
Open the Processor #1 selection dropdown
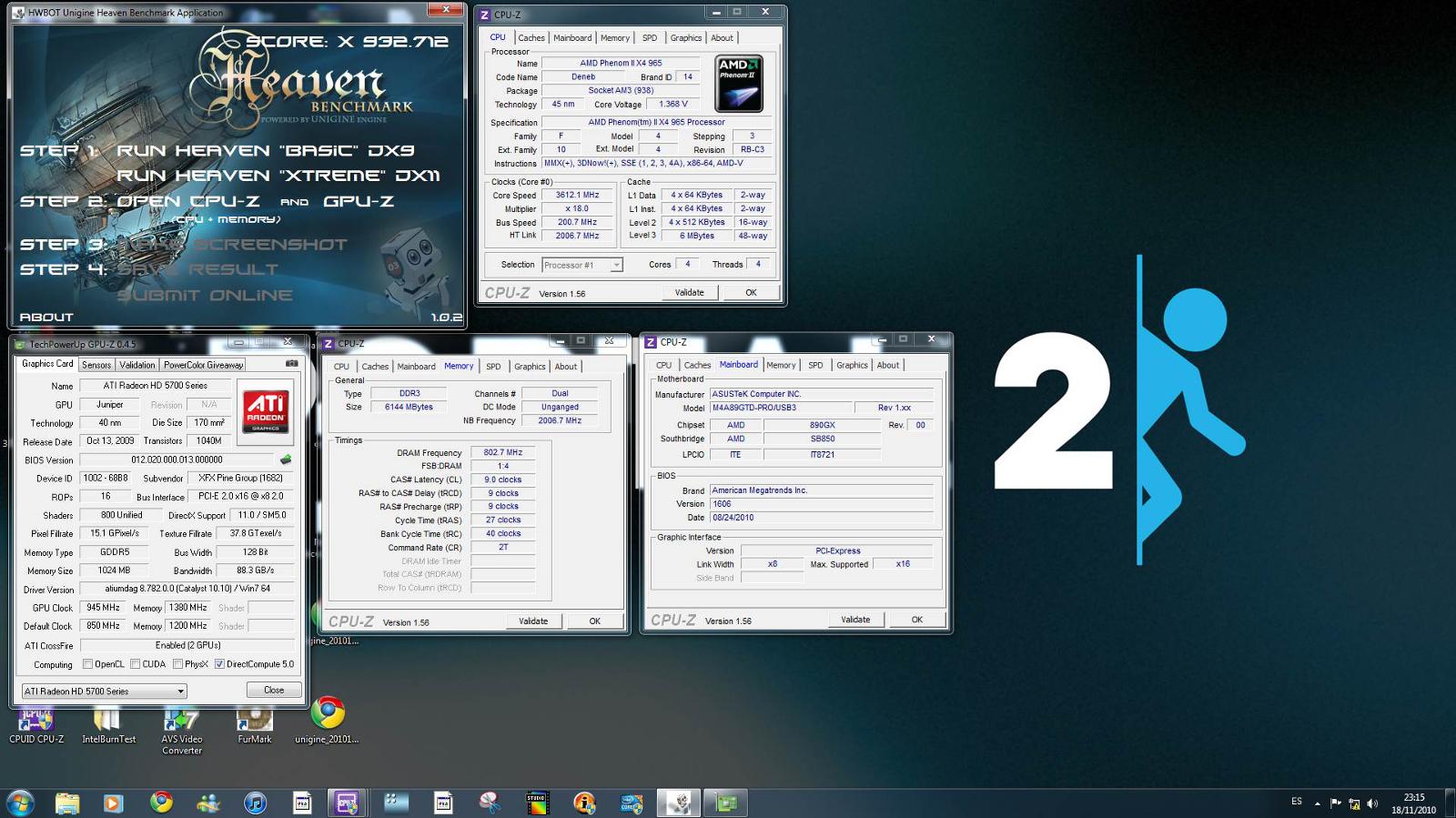tap(581, 265)
